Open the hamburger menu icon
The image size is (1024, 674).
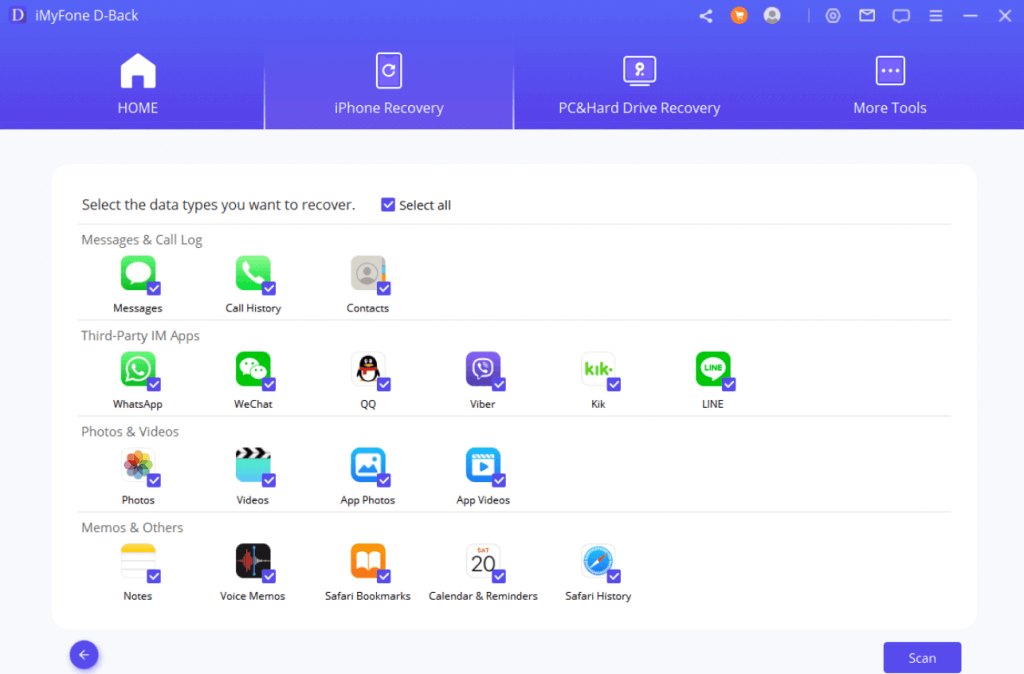click(936, 16)
